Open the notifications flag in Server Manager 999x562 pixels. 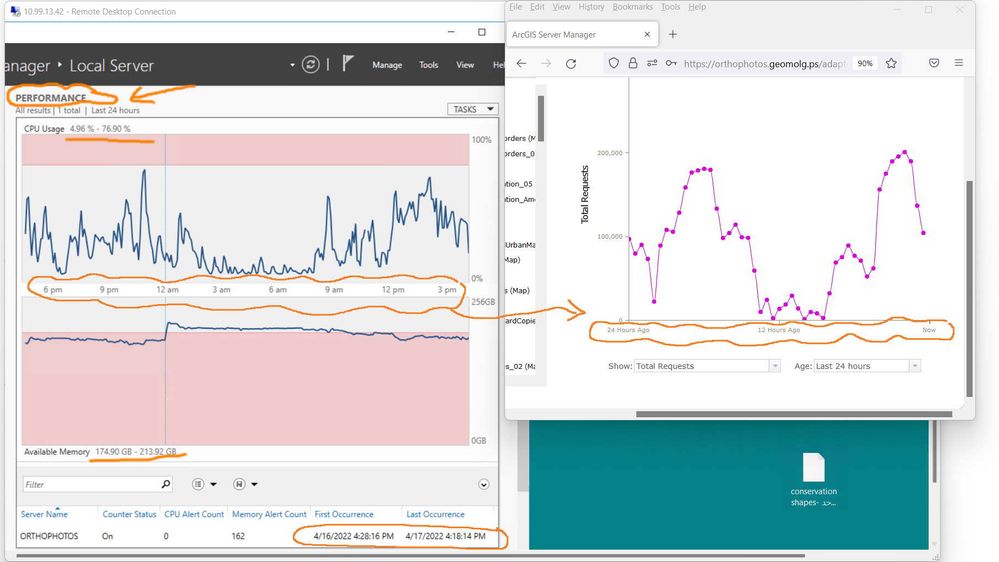[x=347, y=64]
